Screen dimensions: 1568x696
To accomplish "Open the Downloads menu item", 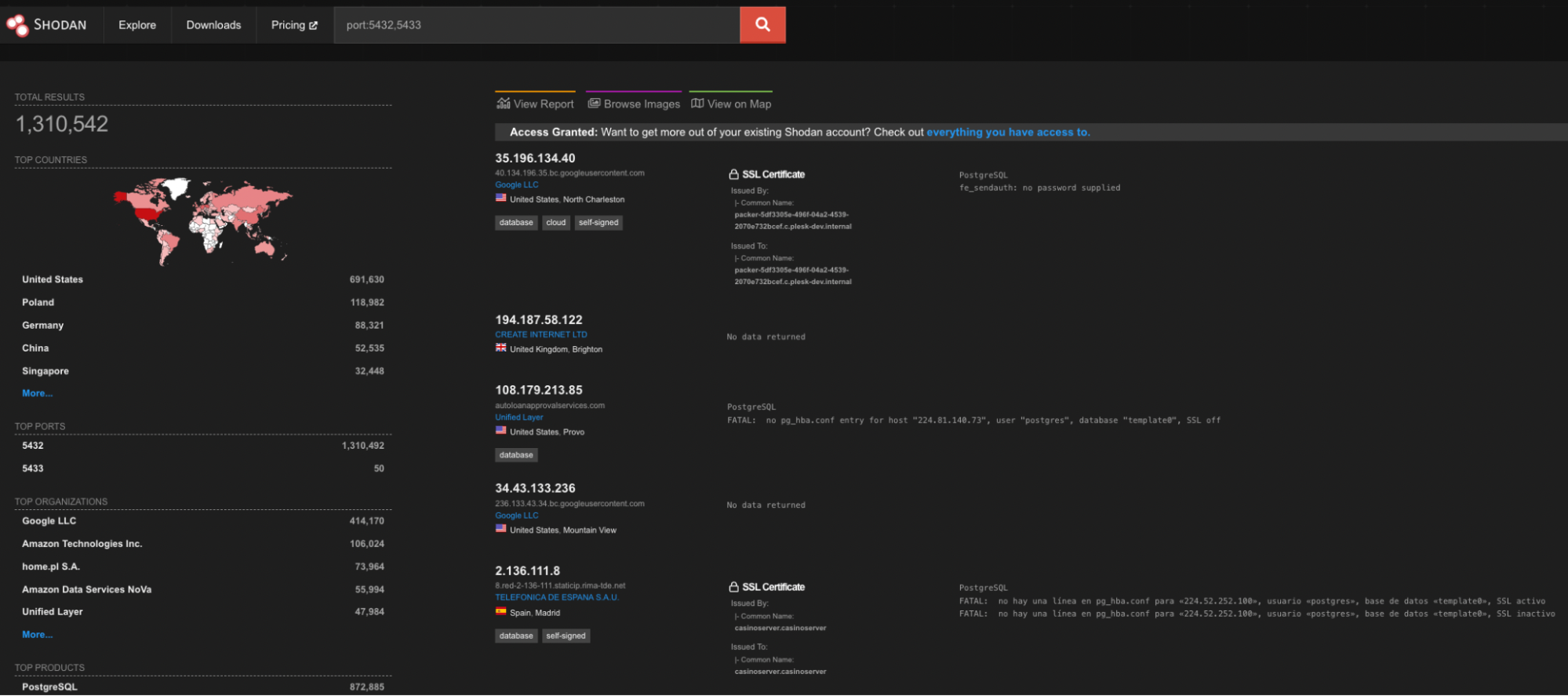I will (213, 25).
